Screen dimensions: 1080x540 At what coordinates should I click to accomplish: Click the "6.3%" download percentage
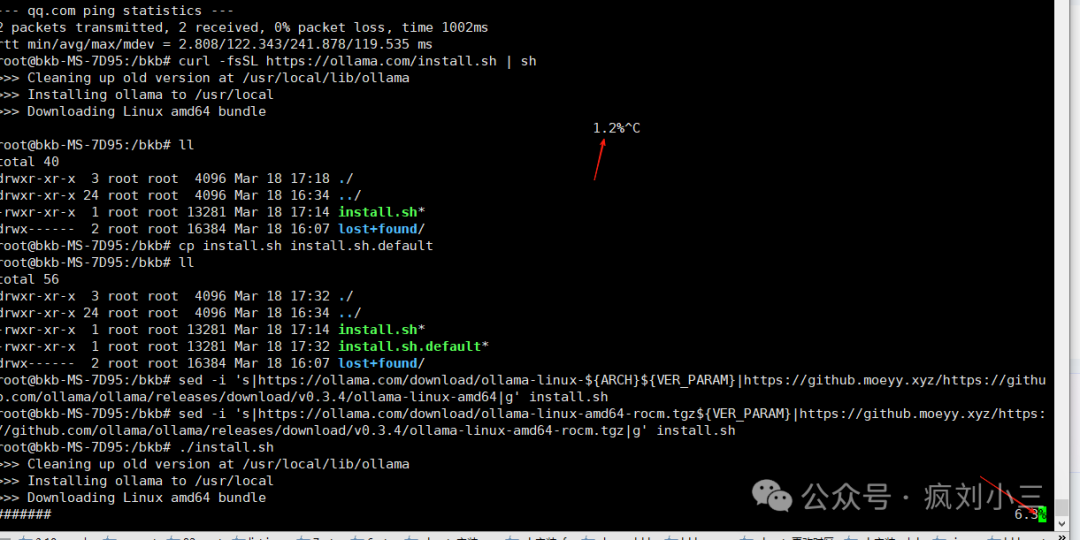(x=1030, y=515)
